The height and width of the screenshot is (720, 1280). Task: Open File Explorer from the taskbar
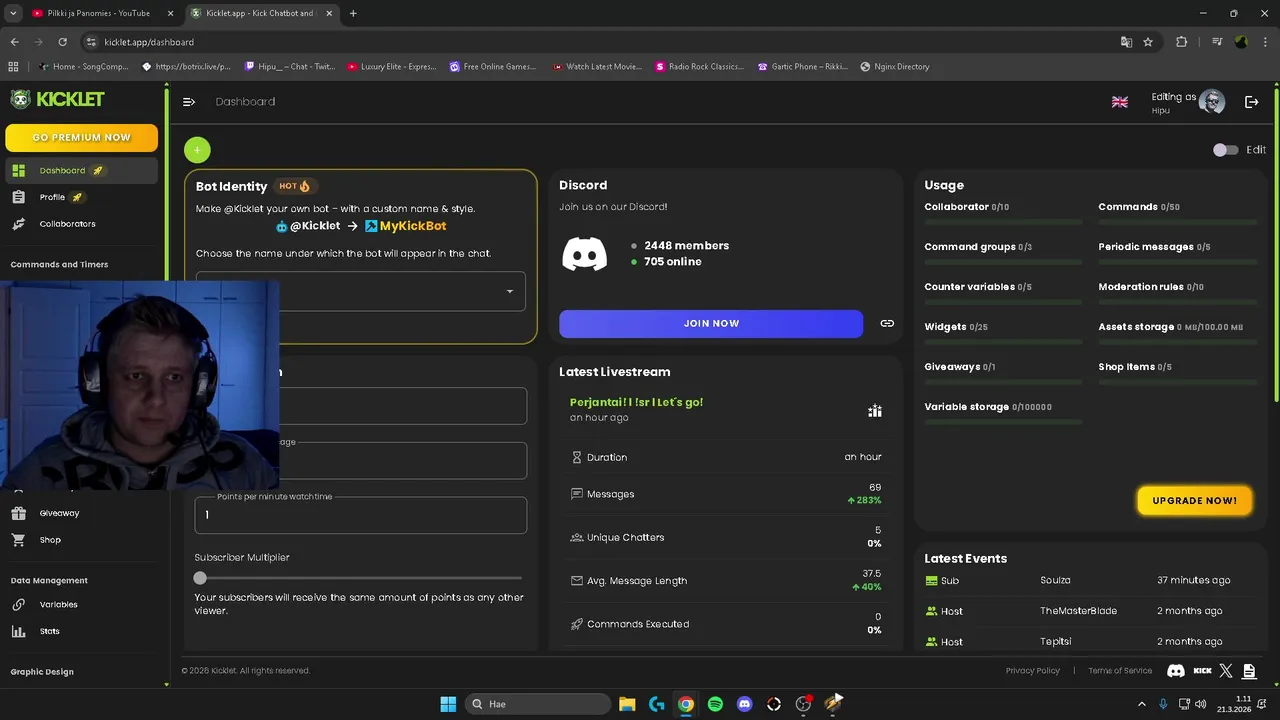(627, 704)
